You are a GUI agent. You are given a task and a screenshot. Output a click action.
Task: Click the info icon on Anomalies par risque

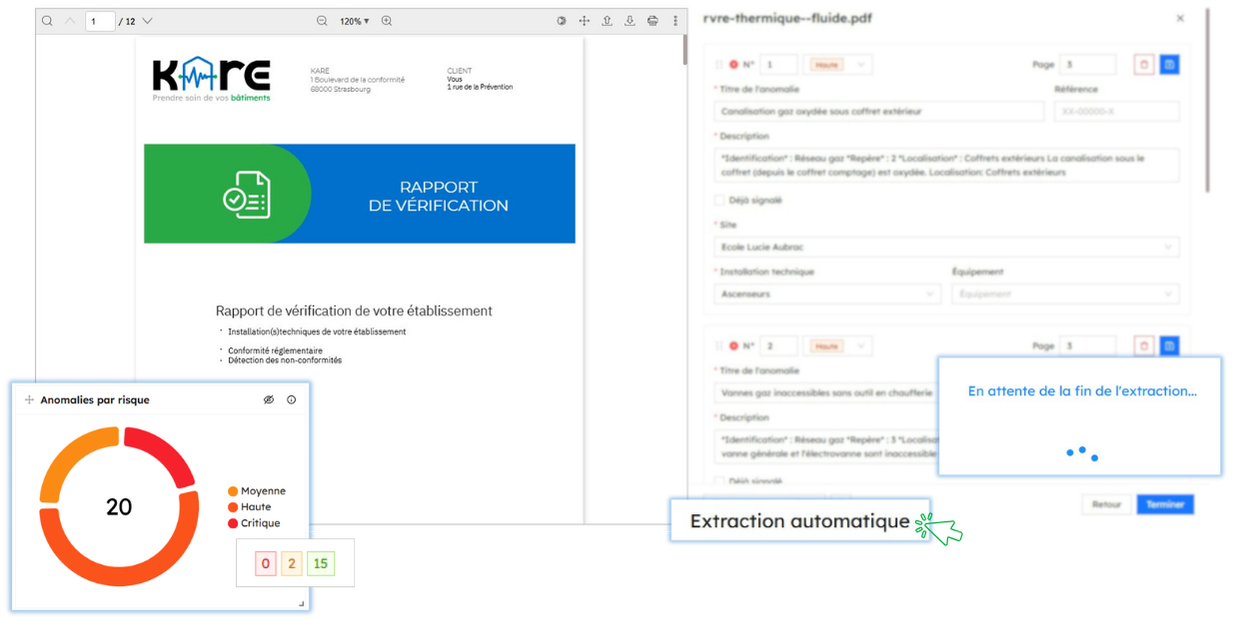pyautogui.click(x=292, y=400)
